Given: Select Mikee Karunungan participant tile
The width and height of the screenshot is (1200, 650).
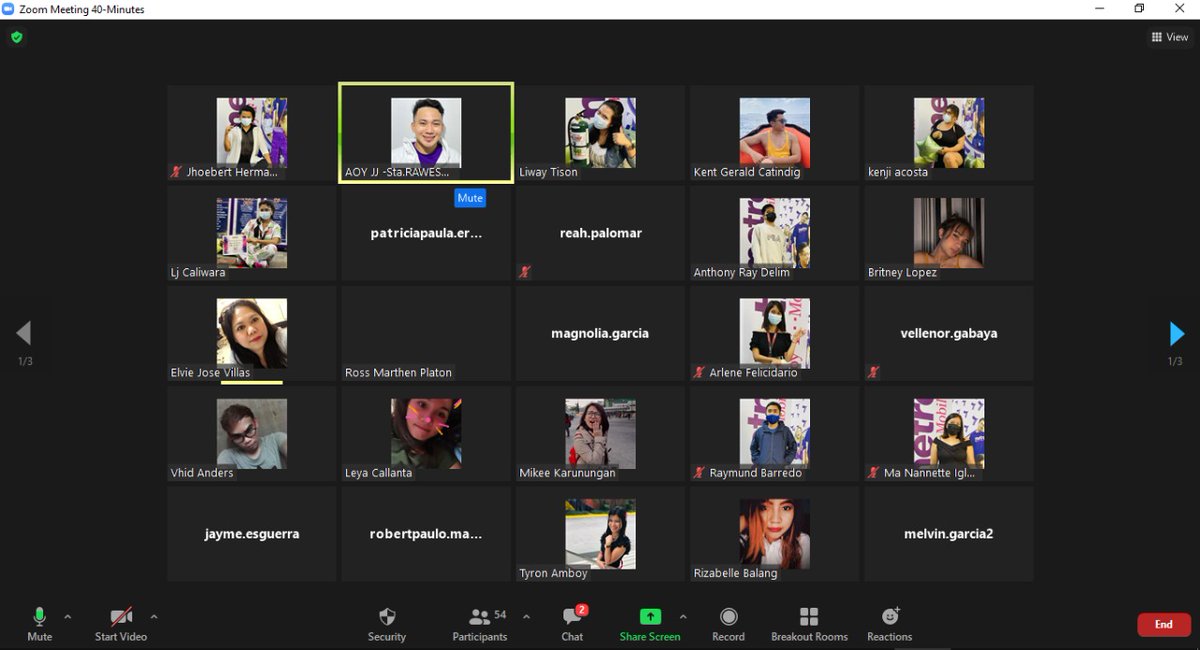Looking at the screenshot, I should click(600, 434).
